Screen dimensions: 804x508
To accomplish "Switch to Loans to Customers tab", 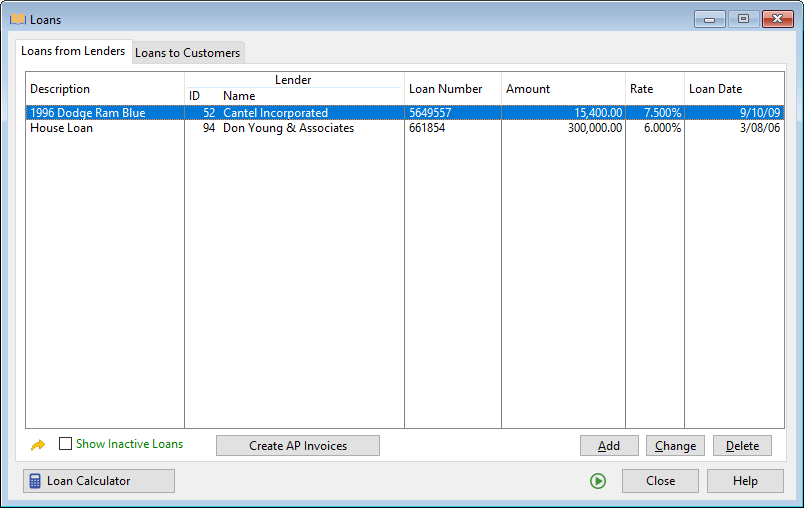I will tap(188, 52).
